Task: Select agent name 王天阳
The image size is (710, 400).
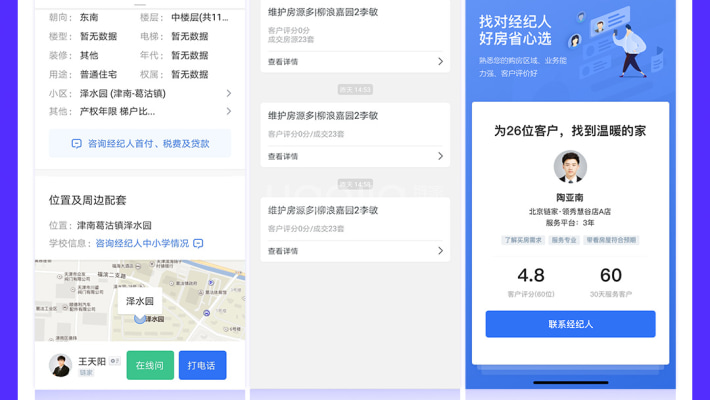Action: click(92, 361)
